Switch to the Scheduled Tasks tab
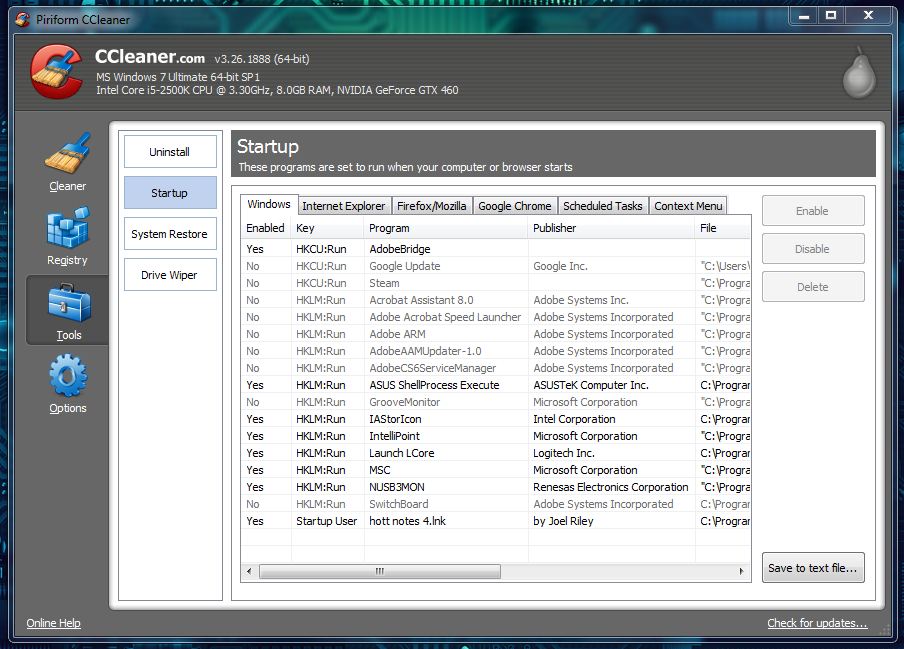This screenshot has height=649, width=904. 602,206
